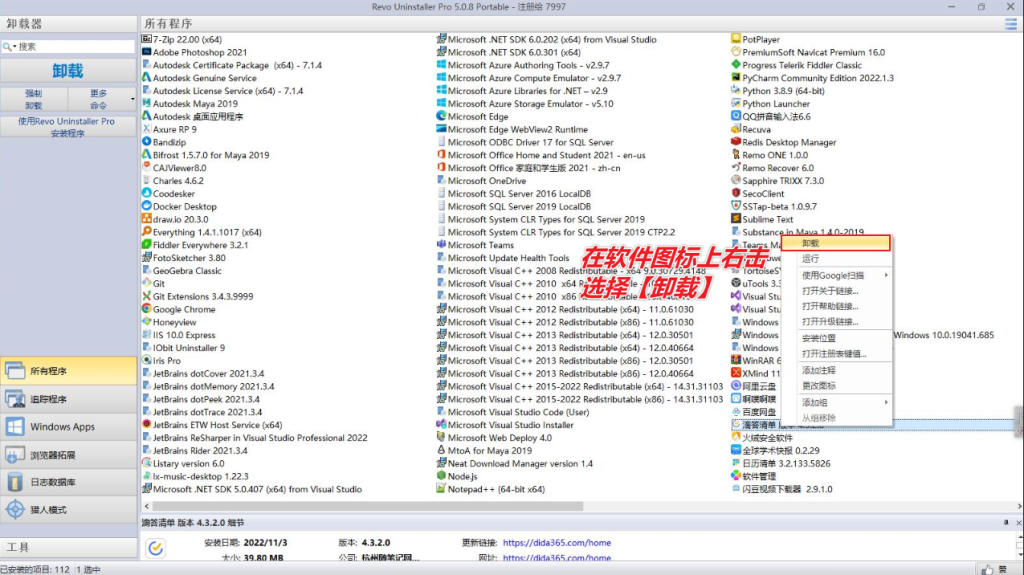Select 添加注释 in the context menu
Screen dimensions: 1024x575
[x=837, y=370]
